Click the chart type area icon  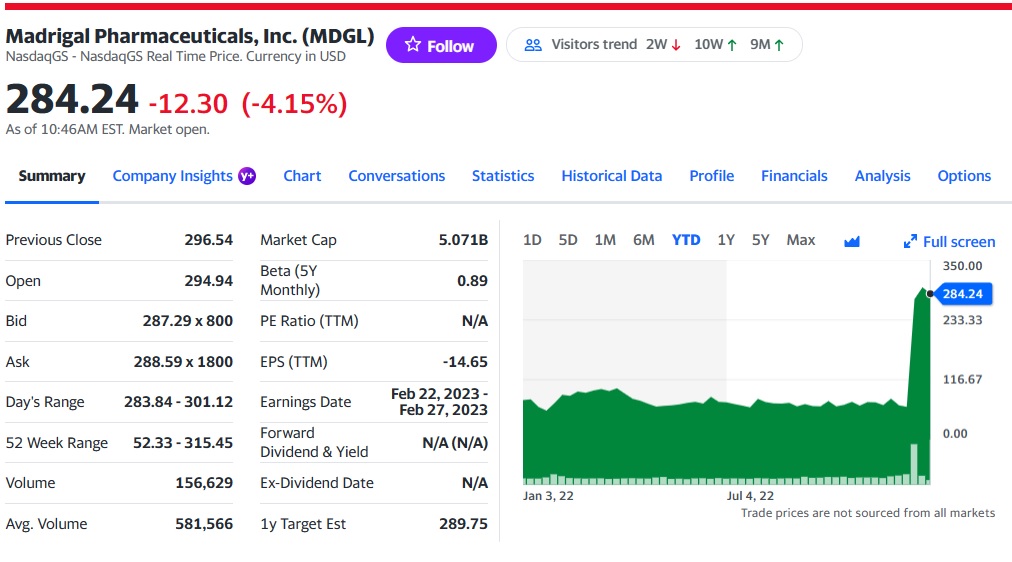click(x=852, y=241)
